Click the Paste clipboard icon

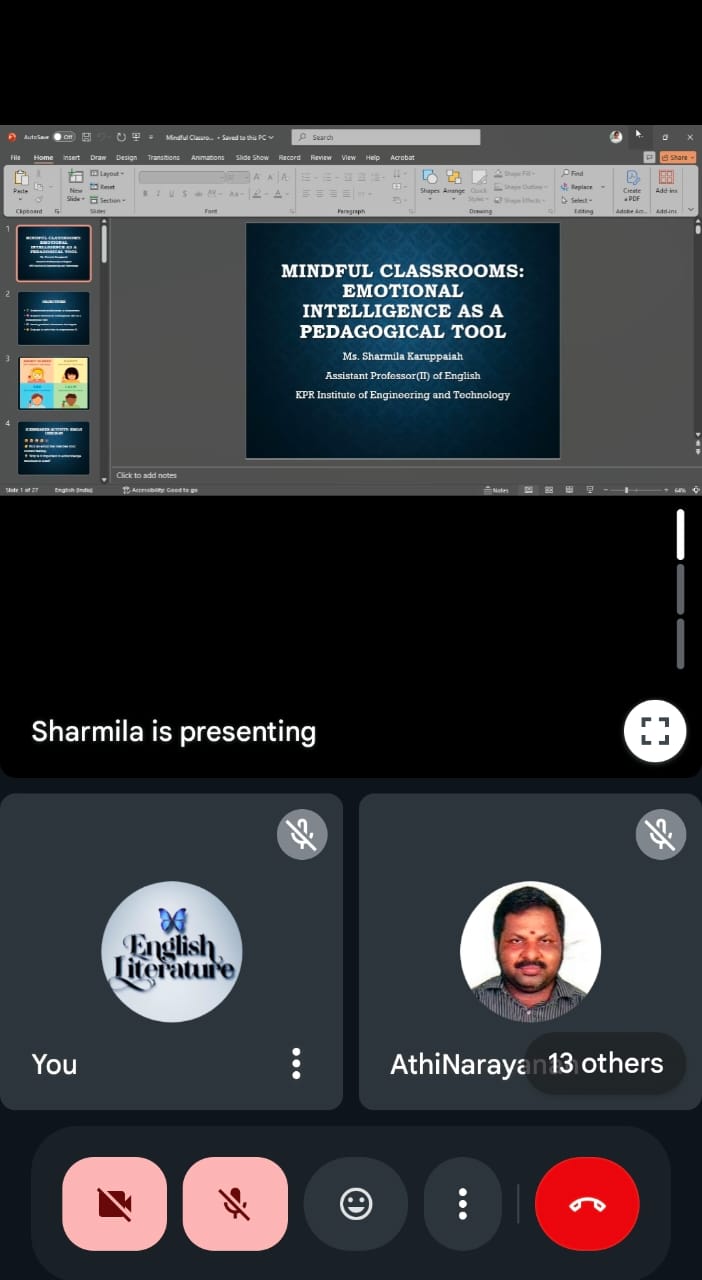click(x=20, y=180)
